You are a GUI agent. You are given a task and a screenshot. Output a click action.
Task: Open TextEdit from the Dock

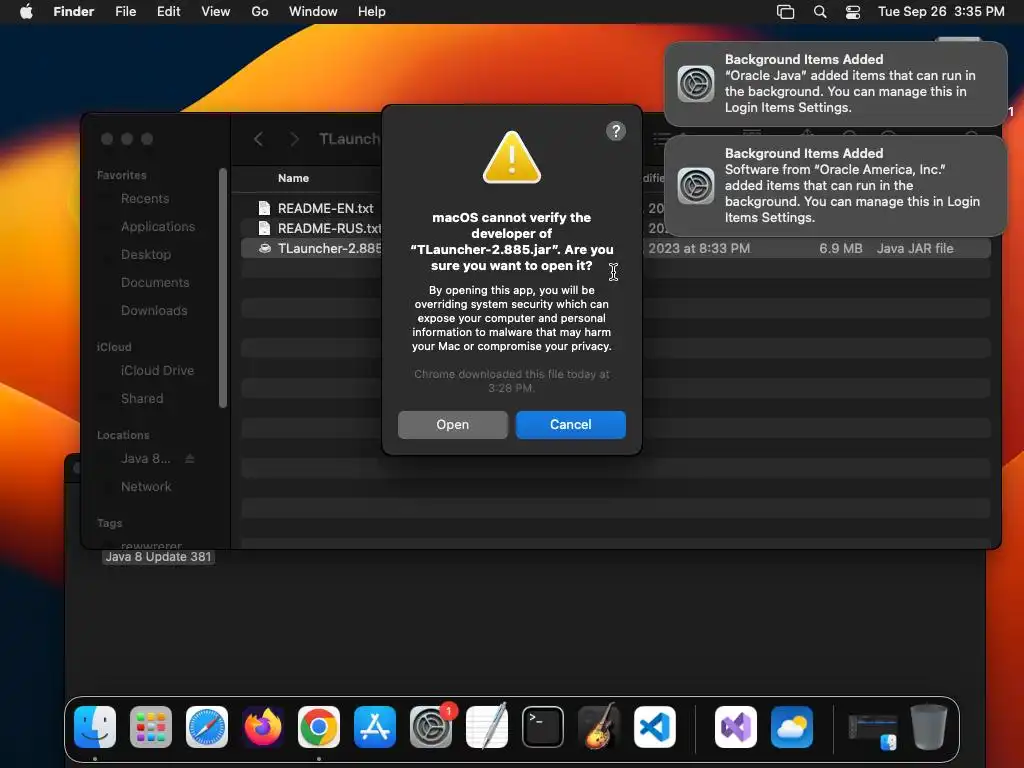(x=487, y=727)
